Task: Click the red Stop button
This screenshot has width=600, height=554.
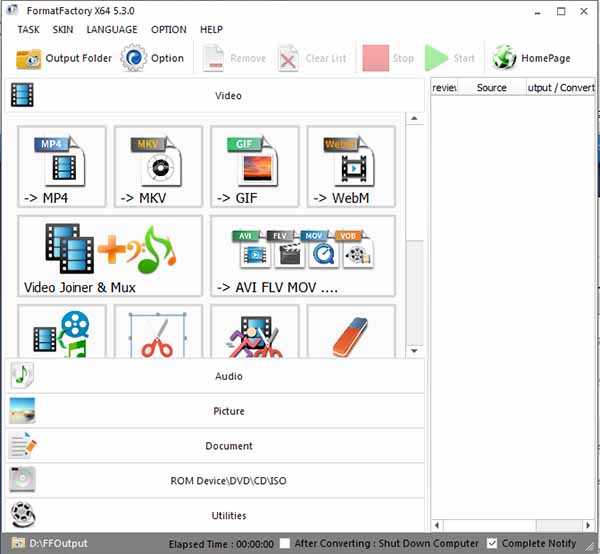Action: [388, 58]
